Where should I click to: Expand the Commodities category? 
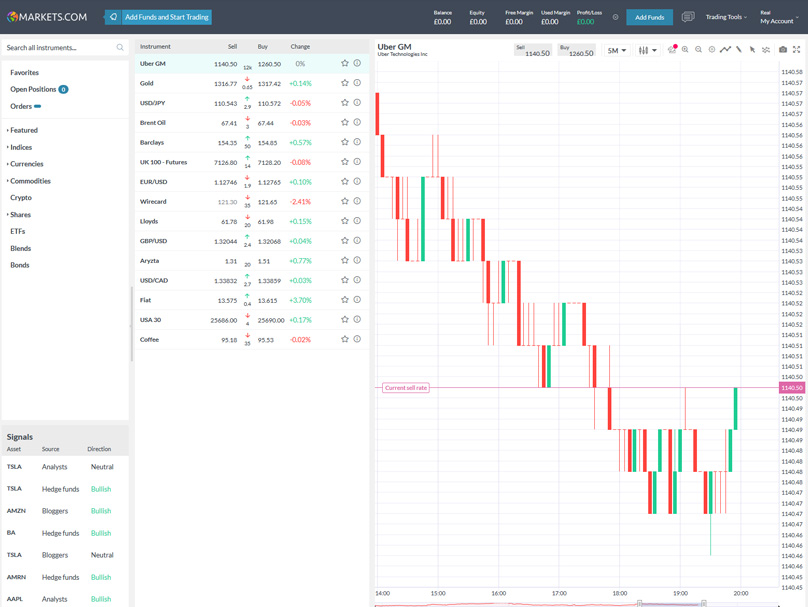coord(30,181)
